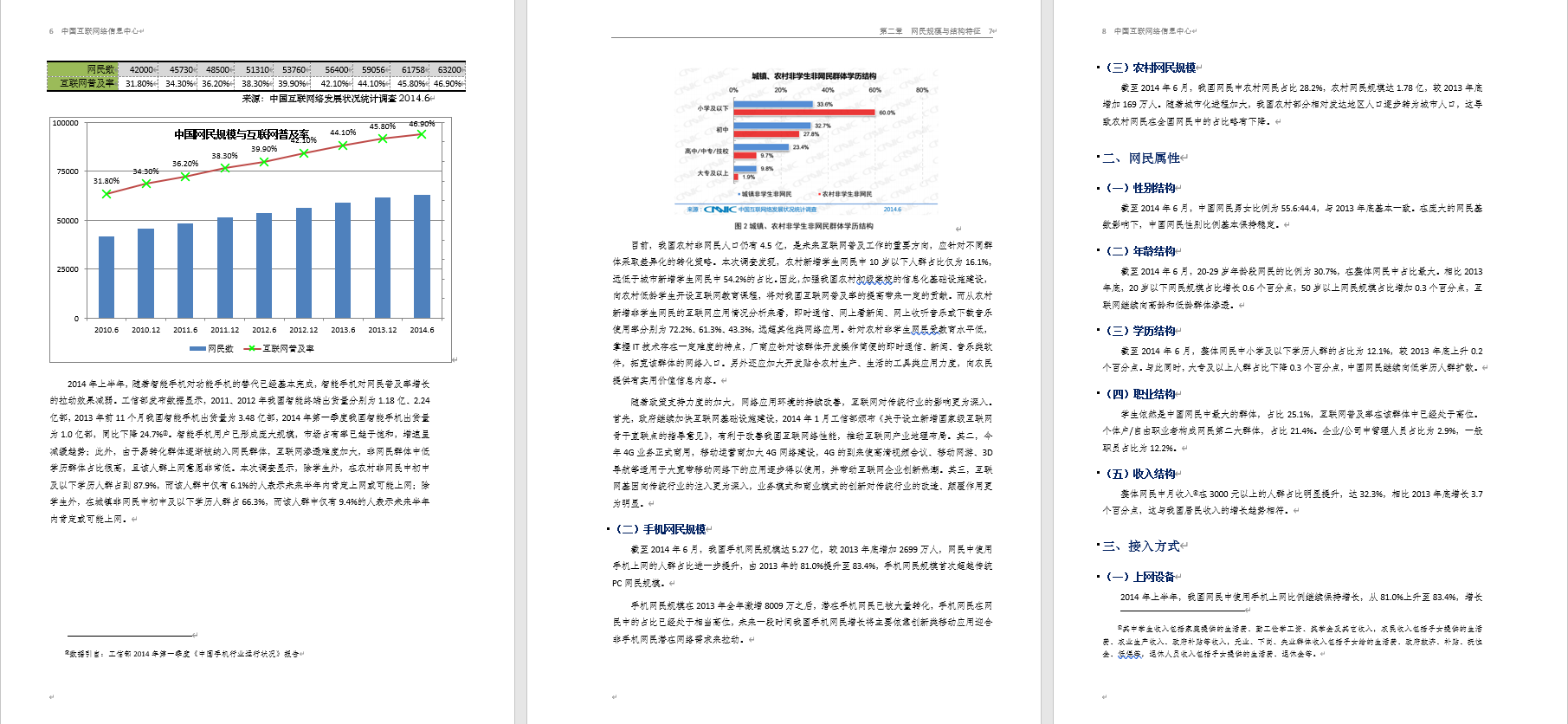Viewport: 1568px width, 724px height.
Task: Click the page 8 header 中国互联网络信息中心
Action: [1152, 31]
